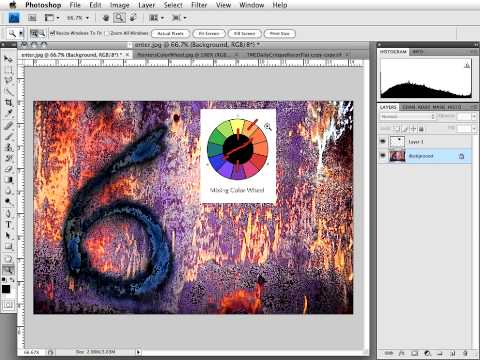Viewport: 480px width, 360px height.
Task: Switch to the Layers panel tab
Action: click(388, 107)
